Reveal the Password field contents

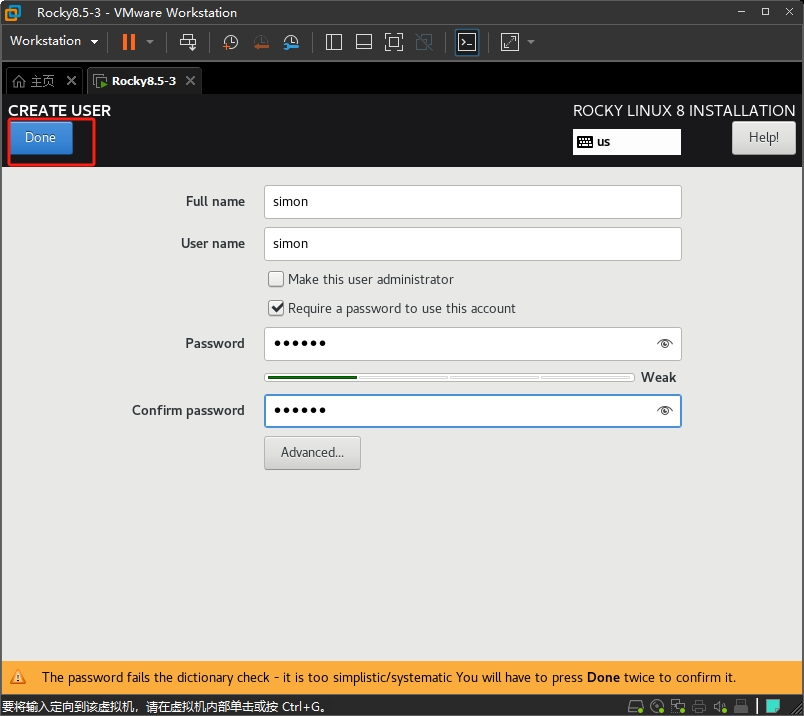coord(665,344)
